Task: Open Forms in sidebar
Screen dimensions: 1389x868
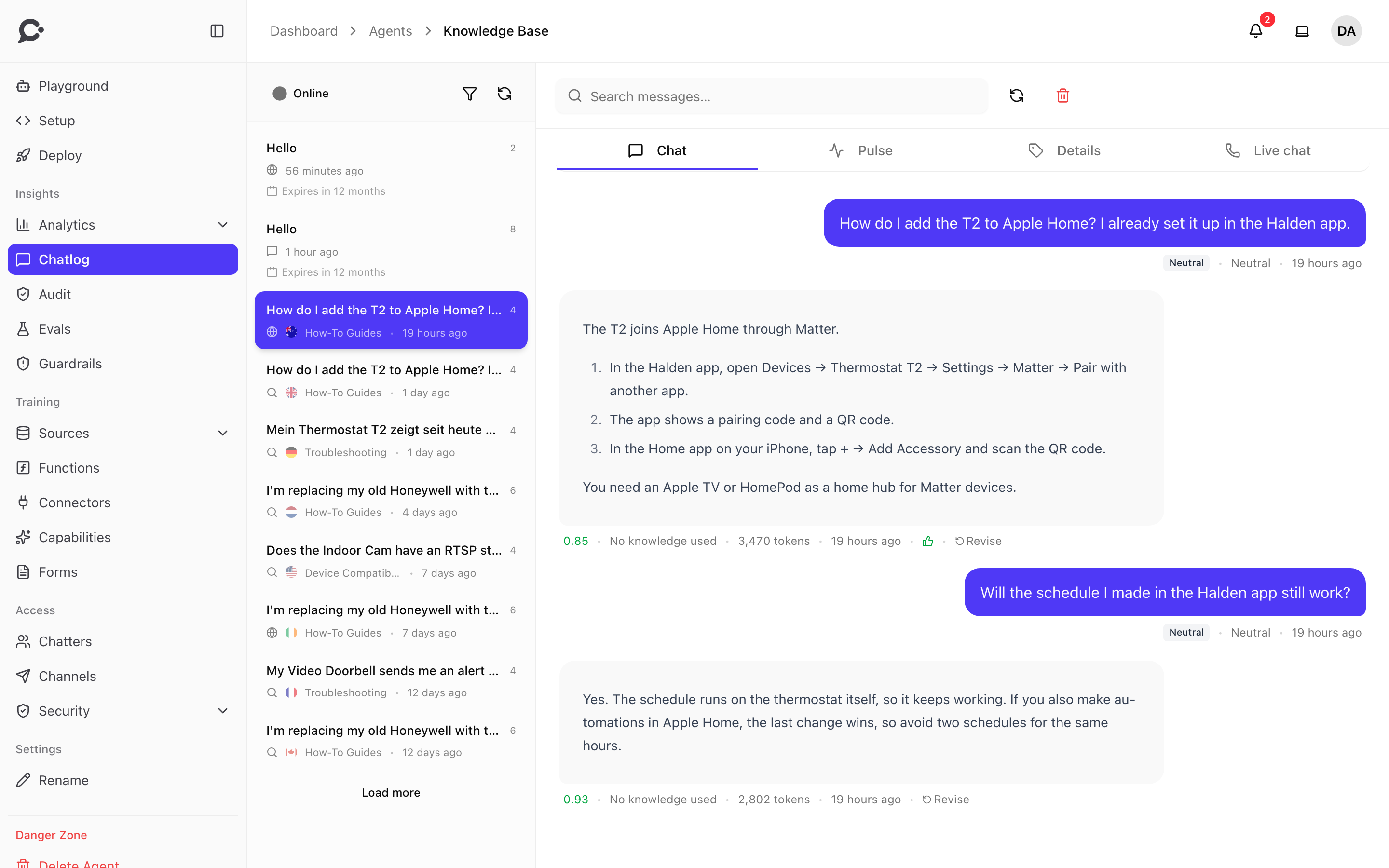Action: [x=123, y=572]
